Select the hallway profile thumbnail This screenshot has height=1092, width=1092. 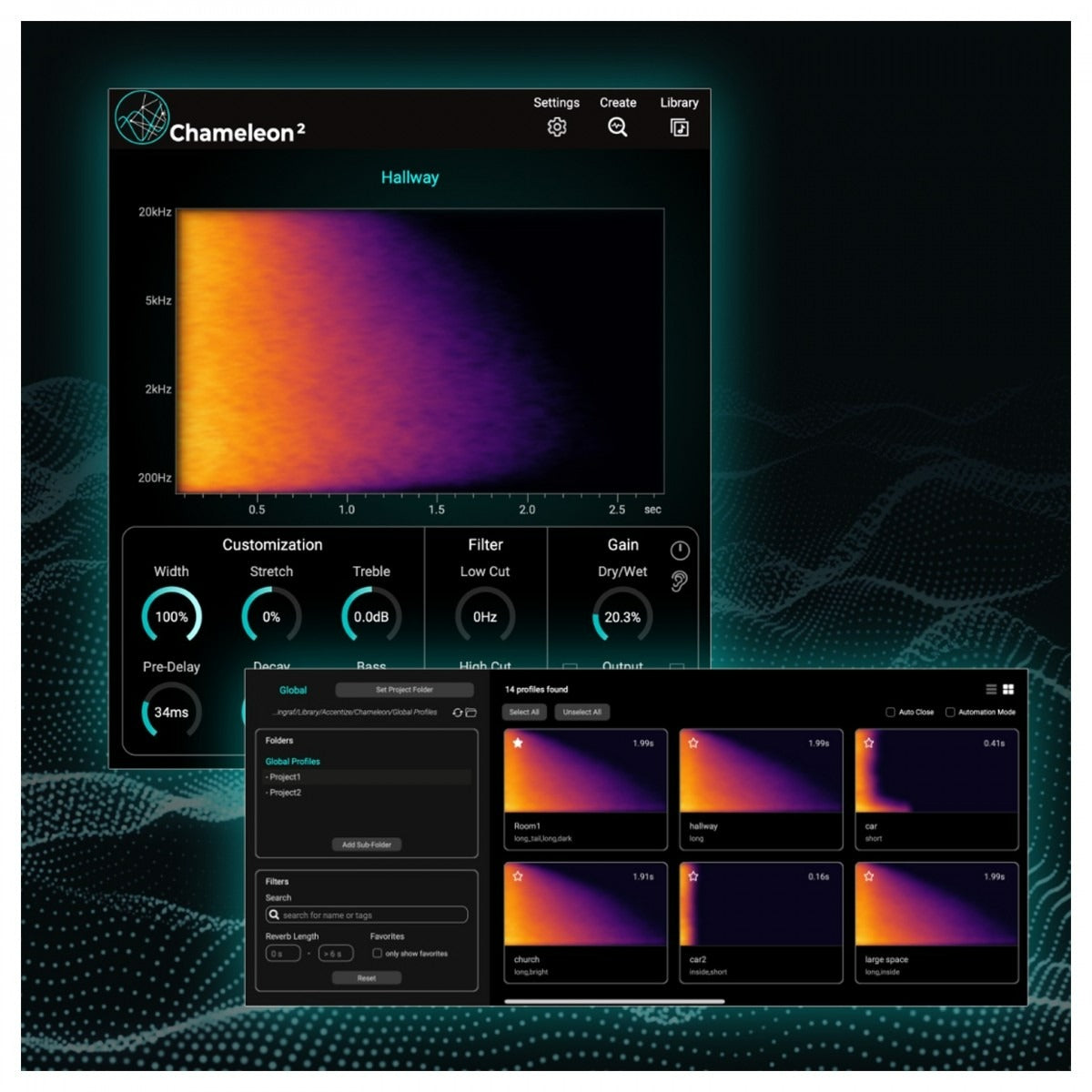761,772
